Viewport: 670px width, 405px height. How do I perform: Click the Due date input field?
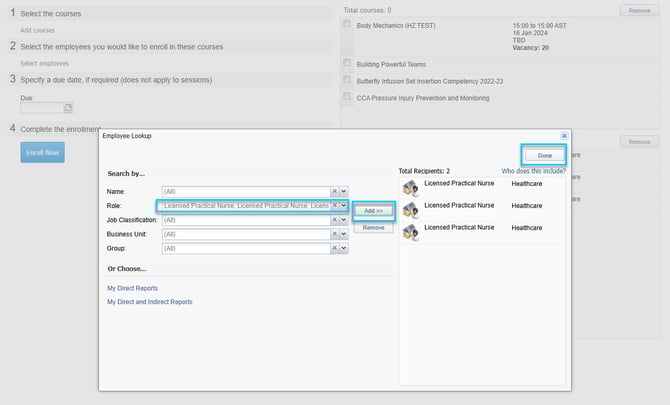[42, 108]
